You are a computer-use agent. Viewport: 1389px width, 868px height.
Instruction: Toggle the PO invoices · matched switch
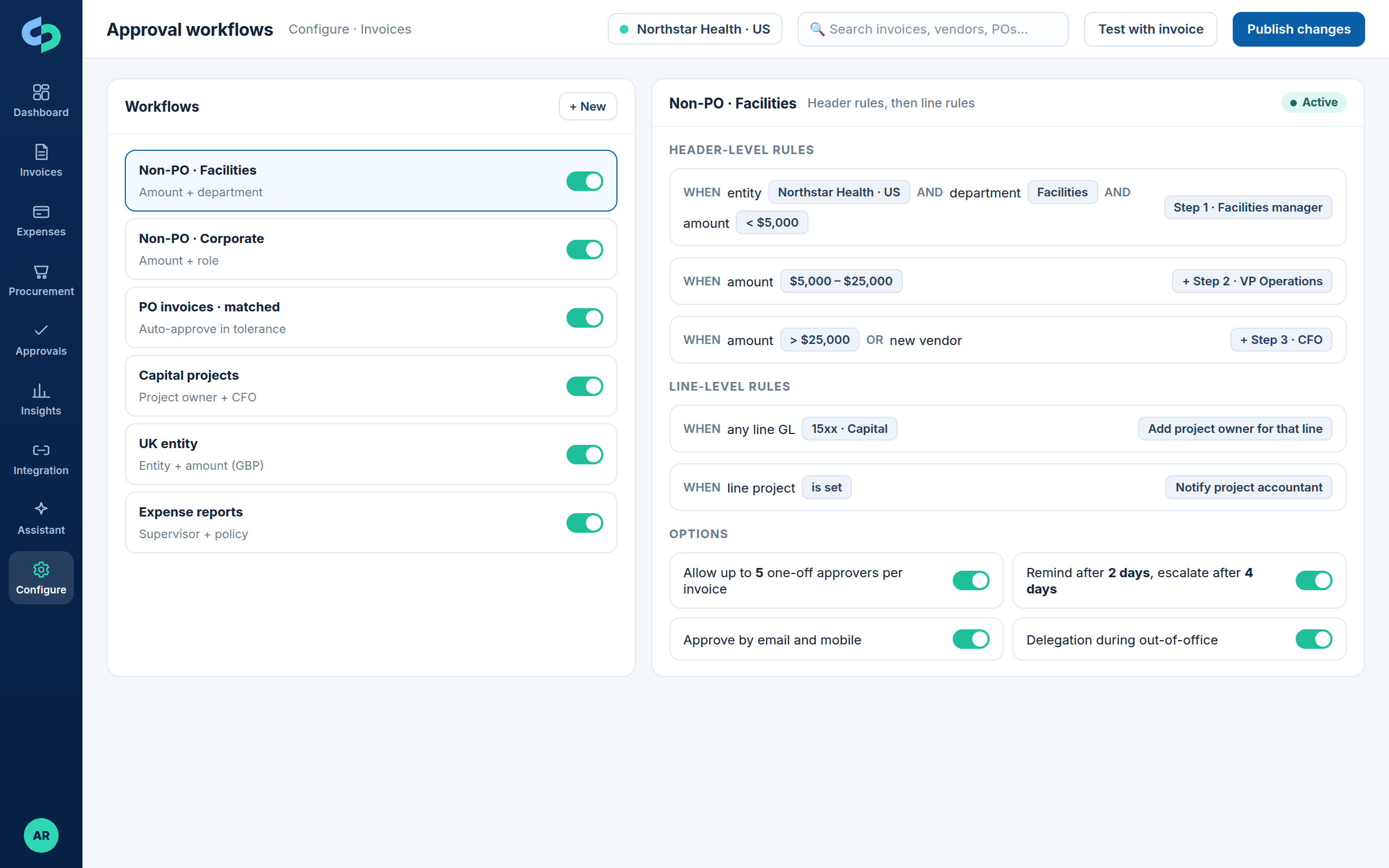tap(584, 318)
